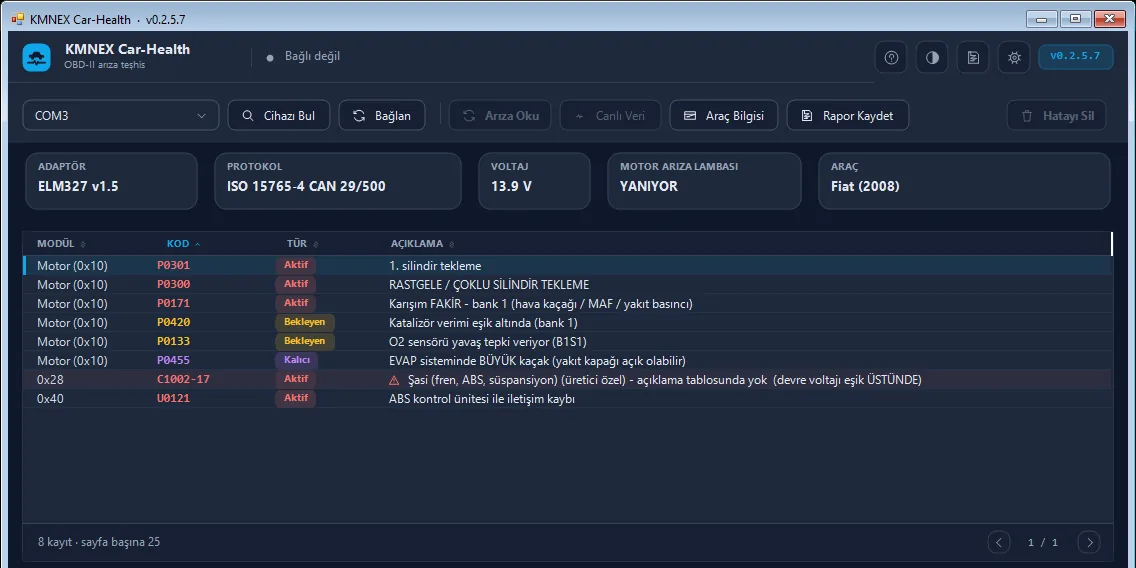Open settings gear icon

pos(1014,57)
